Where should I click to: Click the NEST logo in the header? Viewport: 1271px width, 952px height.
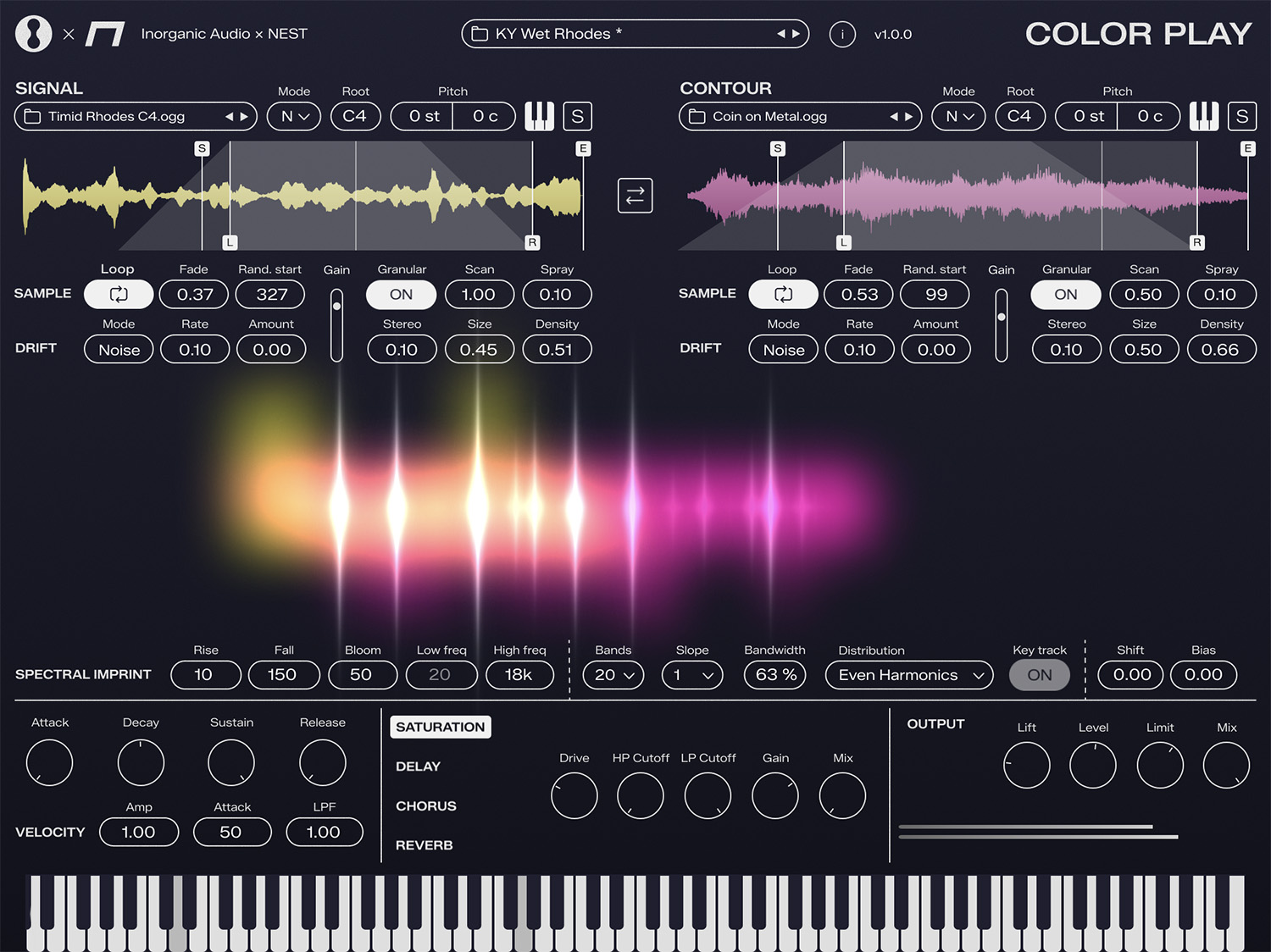pyautogui.click(x=105, y=33)
